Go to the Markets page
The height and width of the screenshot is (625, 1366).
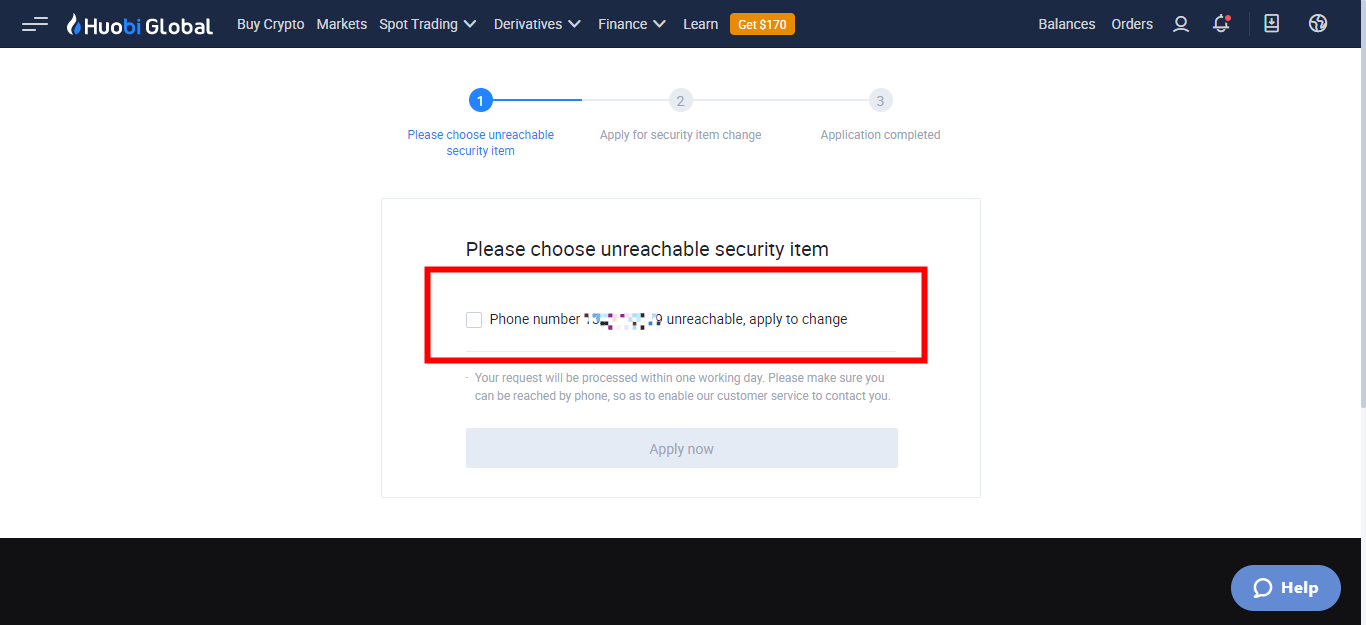(342, 24)
